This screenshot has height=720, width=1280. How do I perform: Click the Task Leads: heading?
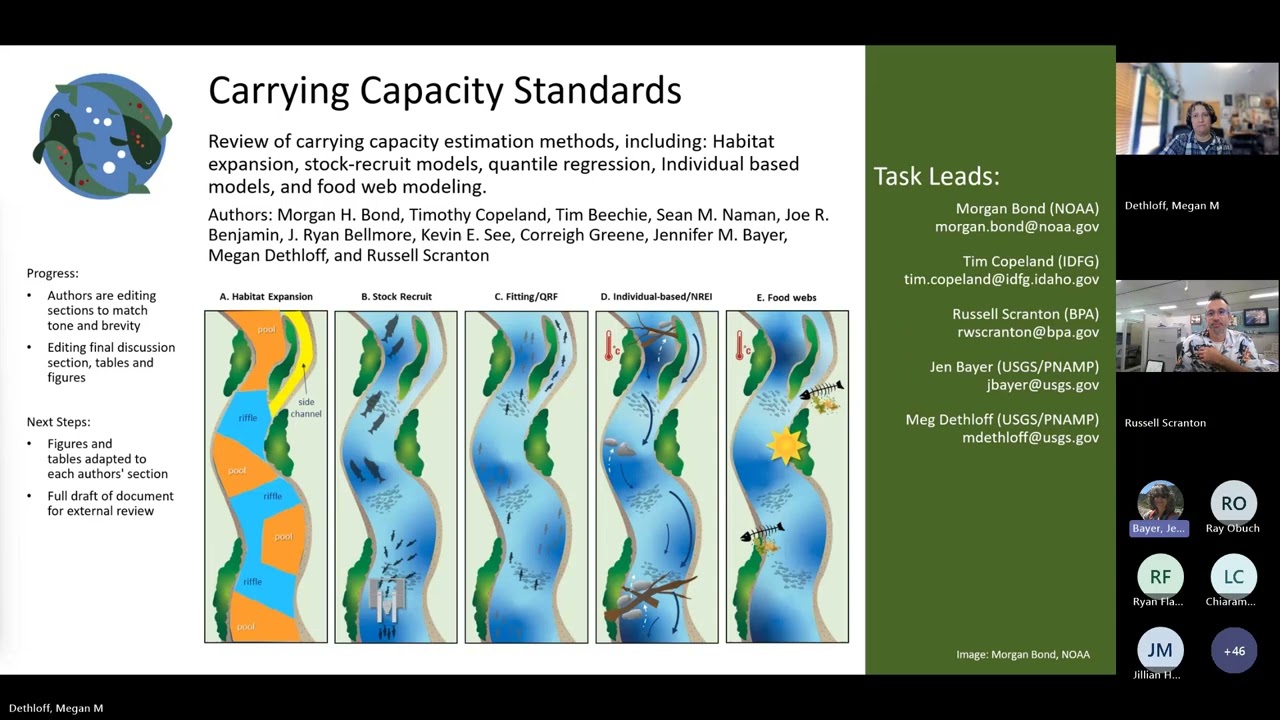click(x=937, y=177)
